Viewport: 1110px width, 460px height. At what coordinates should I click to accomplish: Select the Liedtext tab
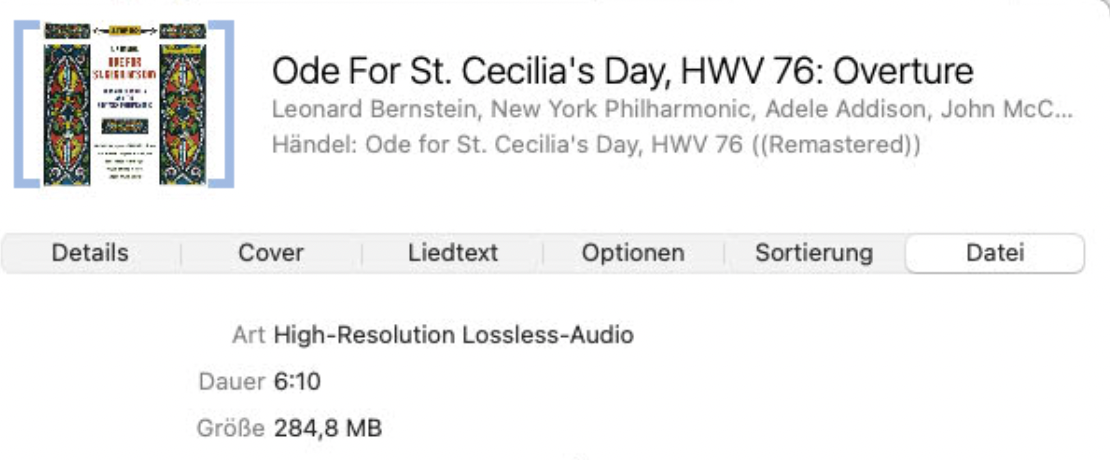(453, 253)
